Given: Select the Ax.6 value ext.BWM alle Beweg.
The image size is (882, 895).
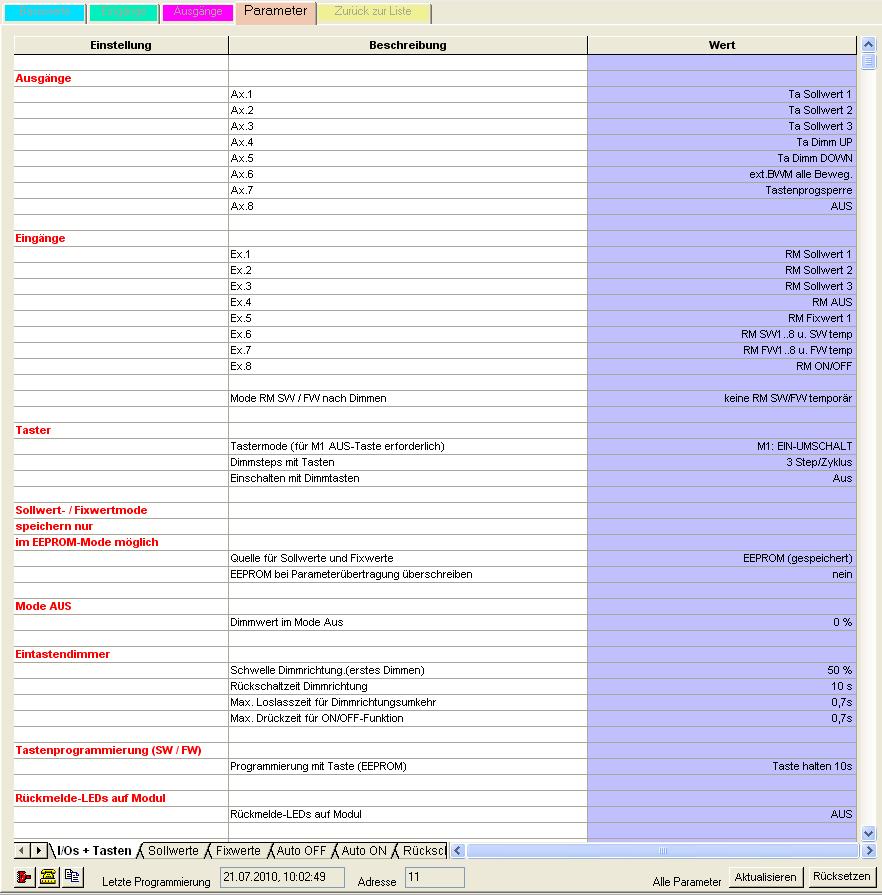Looking at the screenshot, I should (x=722, y=174).
